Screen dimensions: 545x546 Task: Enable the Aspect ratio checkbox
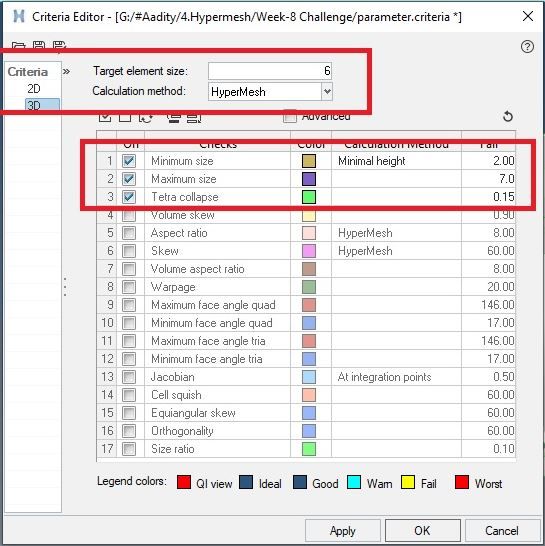point(129,233)
